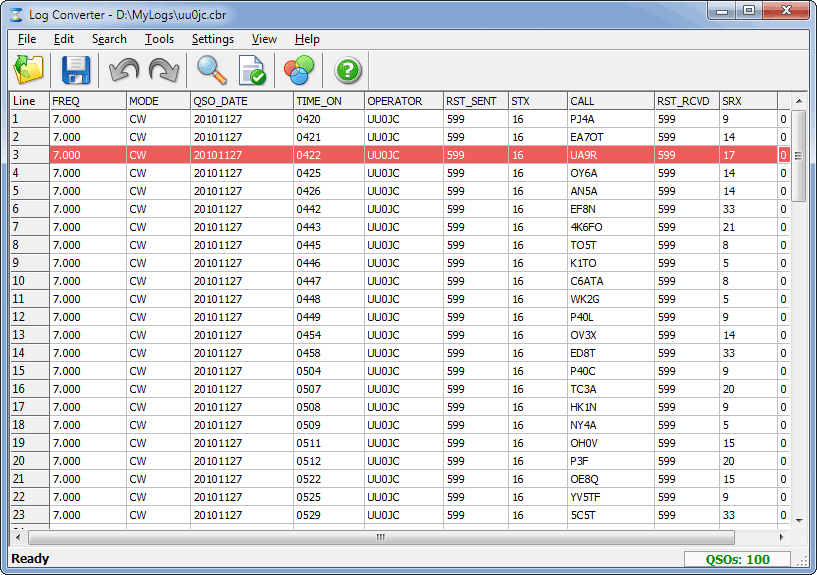
Task: Click the TIME_ON column header
Action: pos(328,101)
